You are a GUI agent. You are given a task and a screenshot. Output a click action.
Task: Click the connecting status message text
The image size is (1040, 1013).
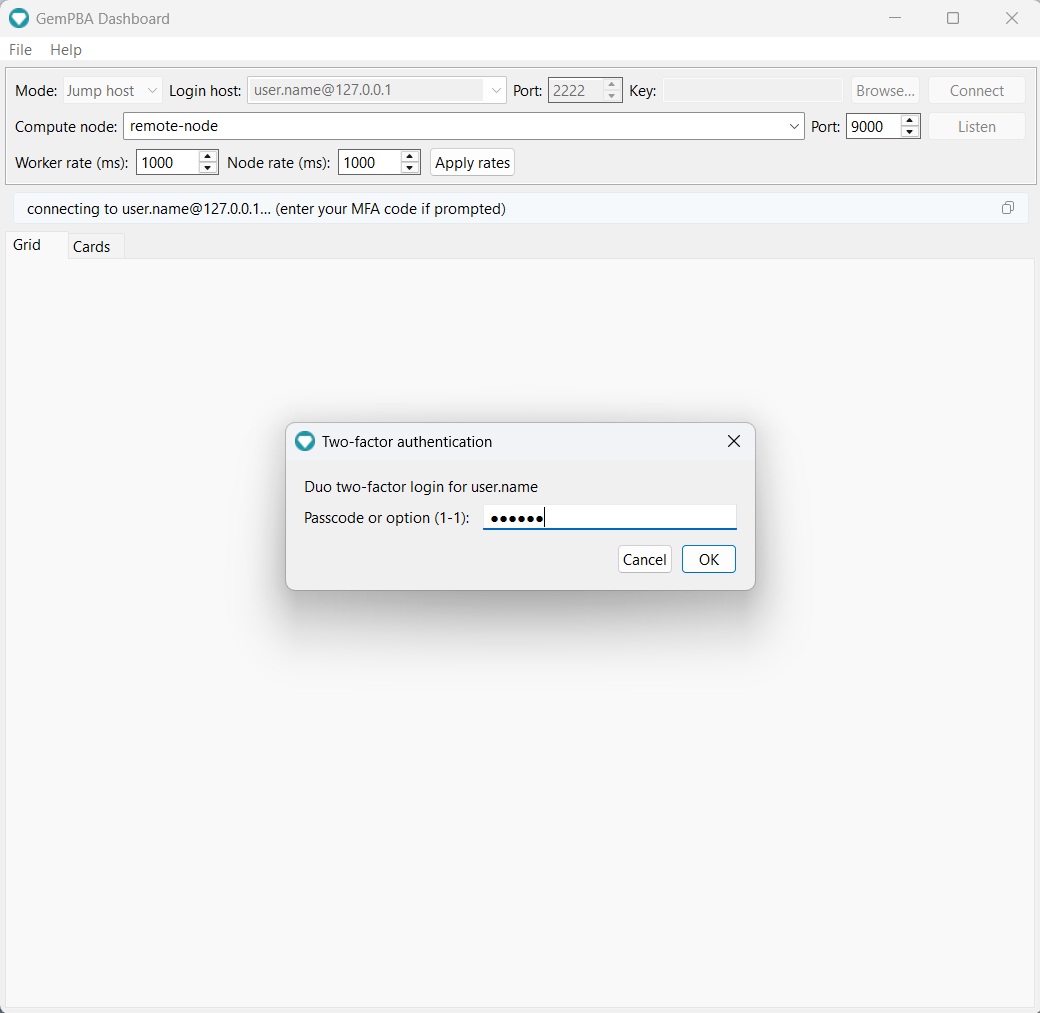[x=266, y=209]
